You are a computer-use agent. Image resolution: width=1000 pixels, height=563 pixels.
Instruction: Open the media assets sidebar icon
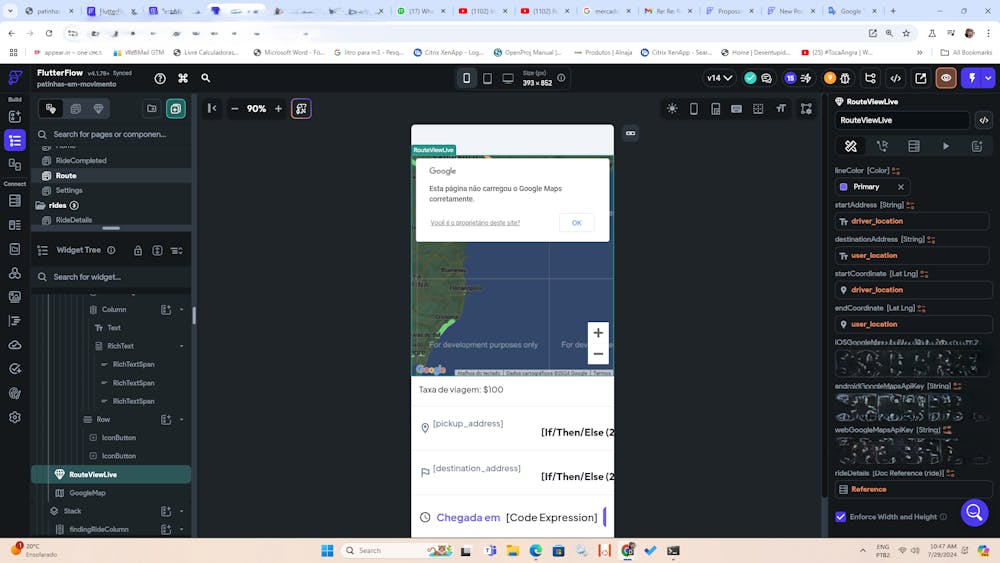click(x=15, y=297)
